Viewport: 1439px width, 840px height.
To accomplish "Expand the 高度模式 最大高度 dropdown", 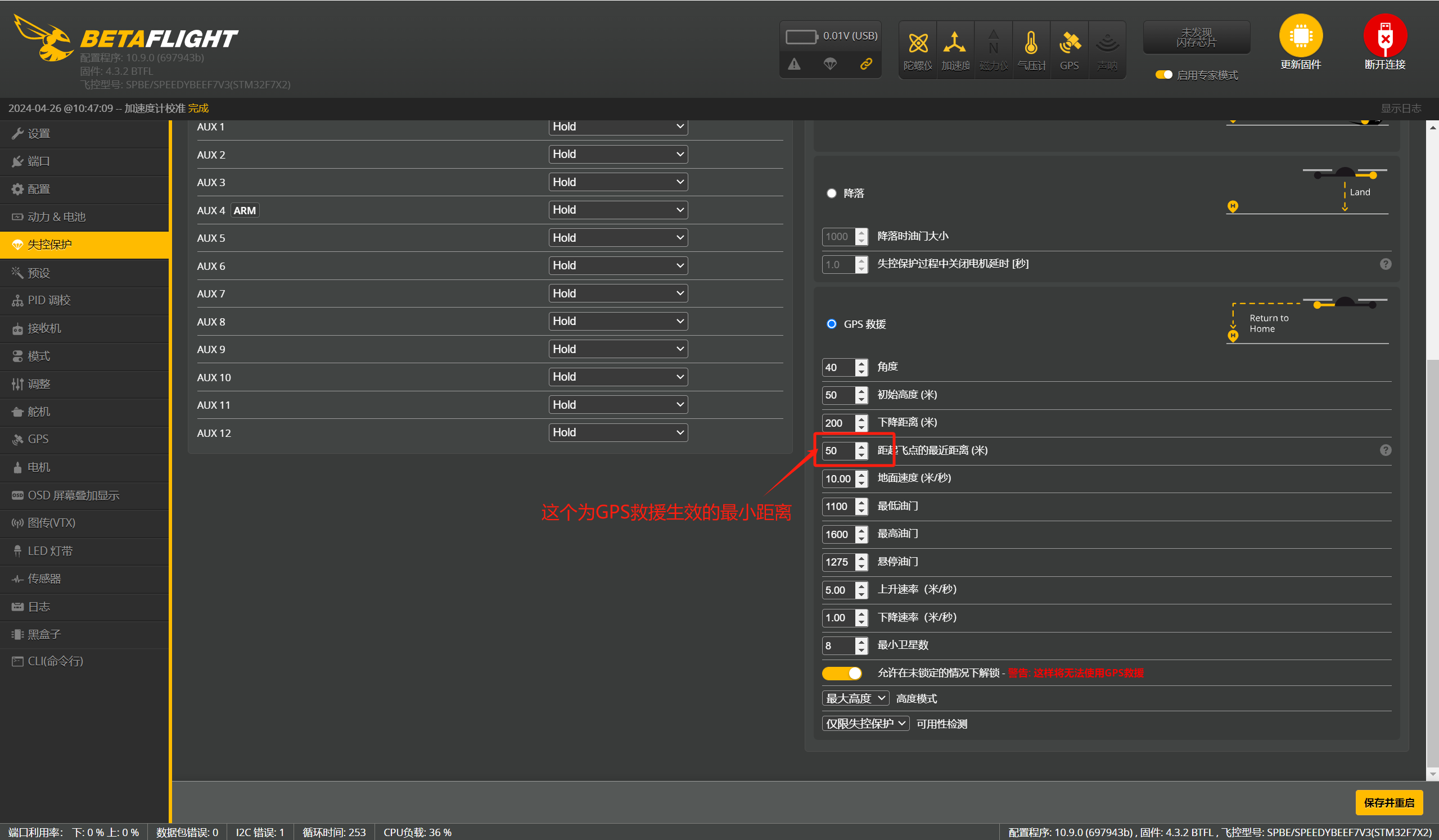I will click(855, 698).
